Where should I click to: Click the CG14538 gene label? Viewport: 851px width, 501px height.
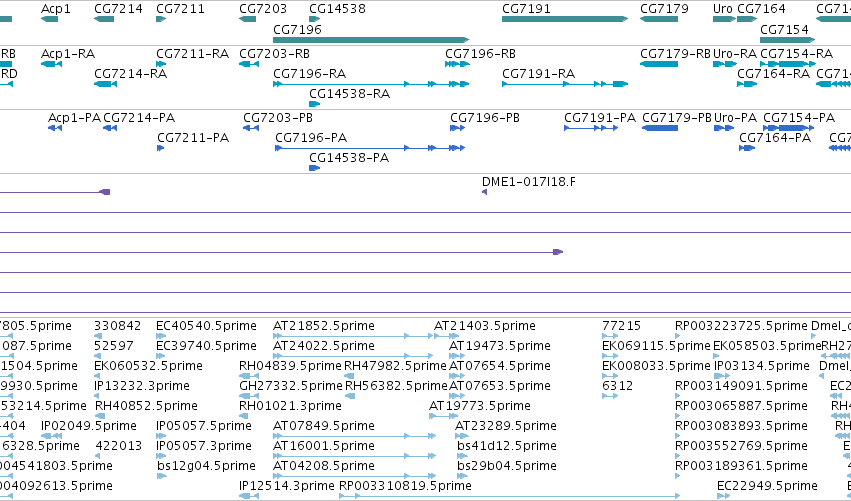pos(337,9)
